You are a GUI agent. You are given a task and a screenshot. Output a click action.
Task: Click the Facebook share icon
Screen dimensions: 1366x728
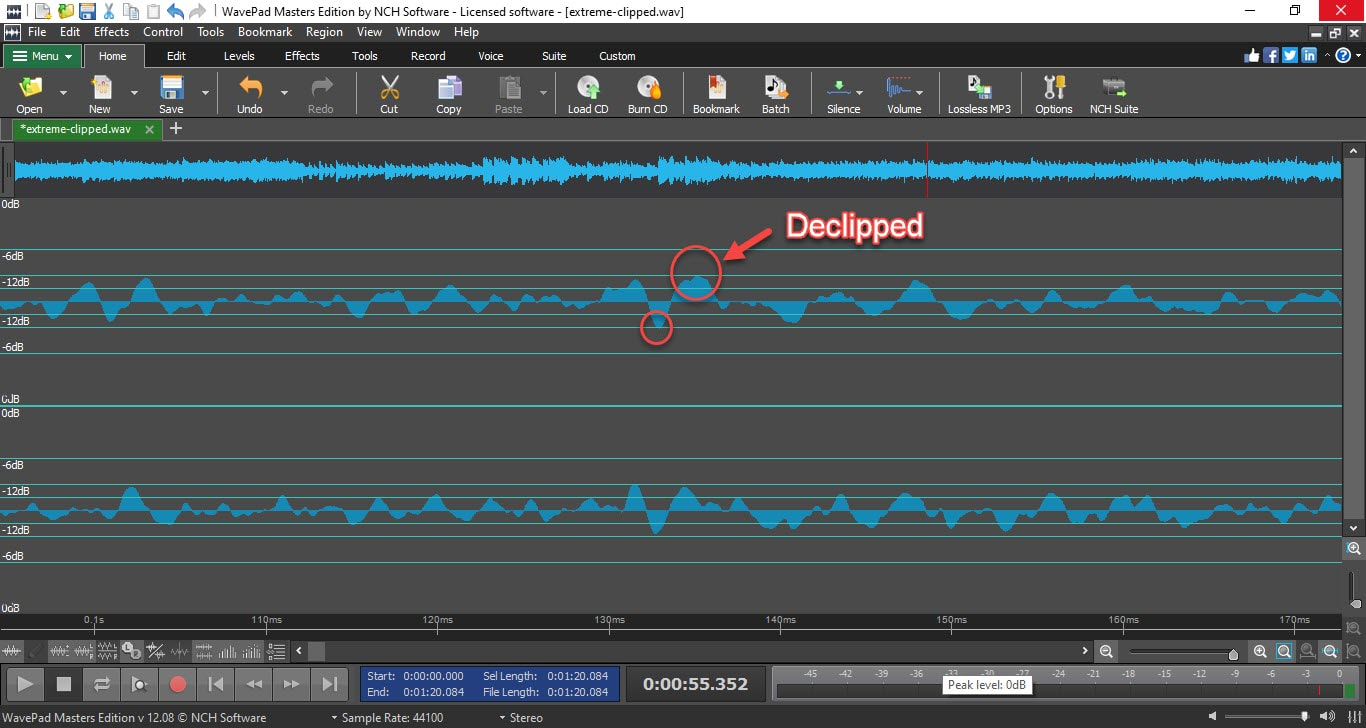1271,56
